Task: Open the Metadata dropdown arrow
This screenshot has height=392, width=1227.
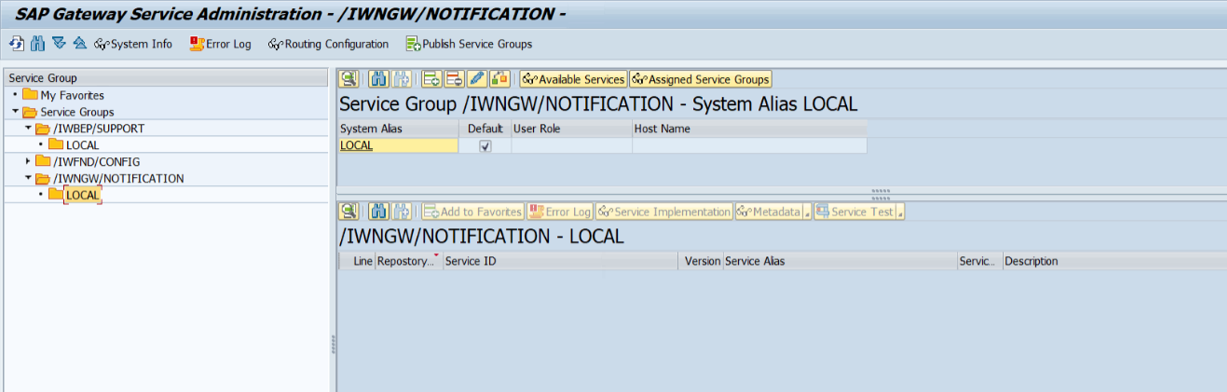Action: (807, 212)
